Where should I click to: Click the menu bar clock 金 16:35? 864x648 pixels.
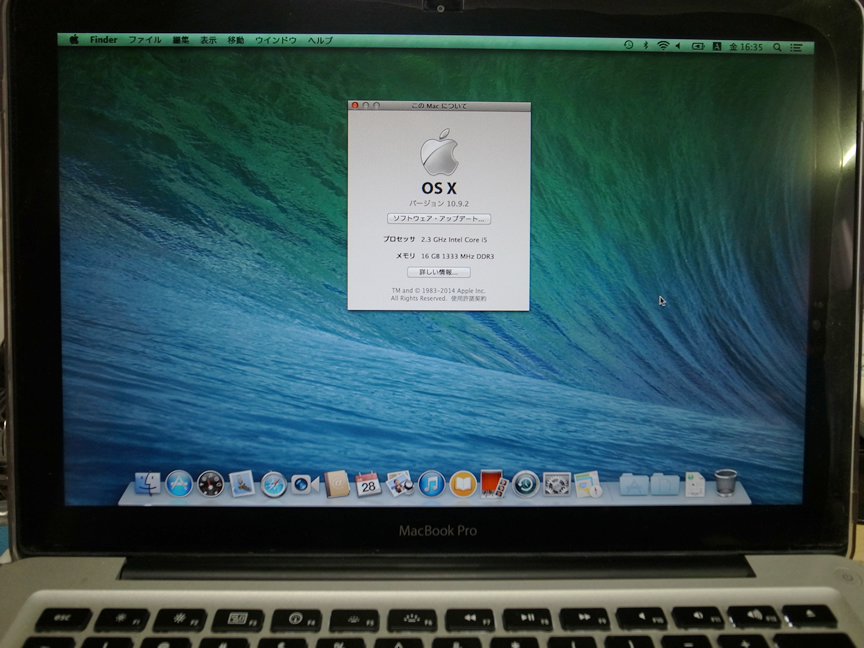pos(746,47)
